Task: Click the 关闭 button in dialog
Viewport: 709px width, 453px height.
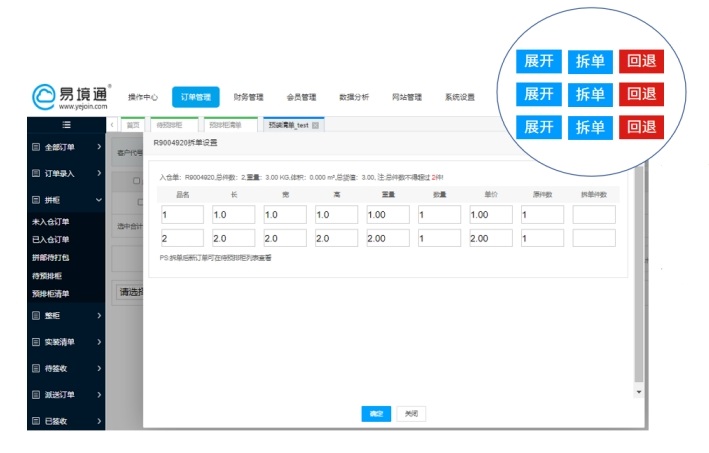Action: pyautogui.click(x=410, y=413)
